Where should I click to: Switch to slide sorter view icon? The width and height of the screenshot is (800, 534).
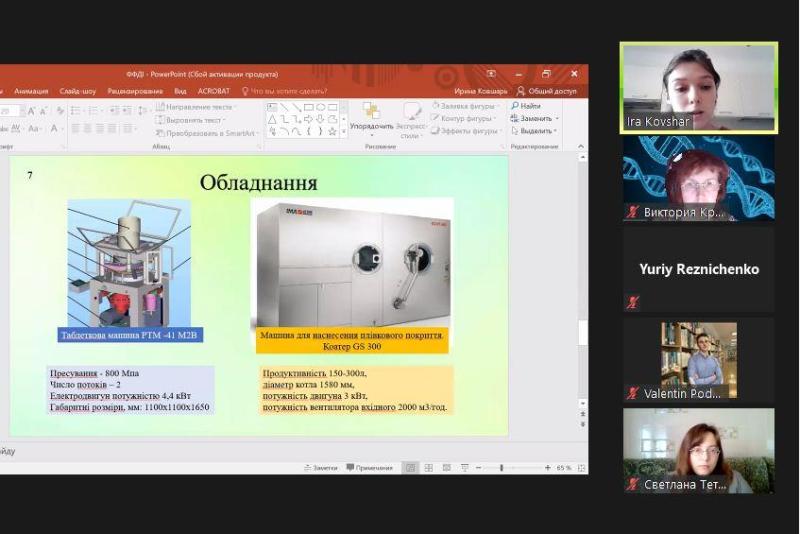[427, 468]
